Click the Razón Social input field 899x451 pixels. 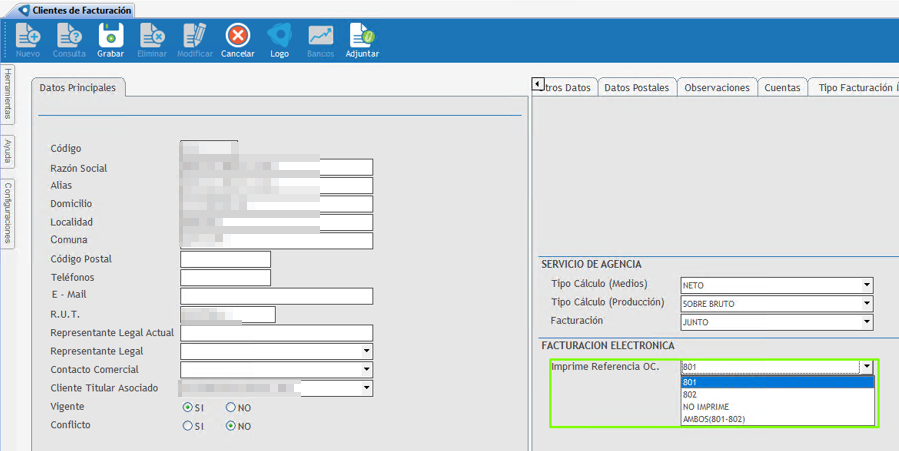[x=276, y=167]
